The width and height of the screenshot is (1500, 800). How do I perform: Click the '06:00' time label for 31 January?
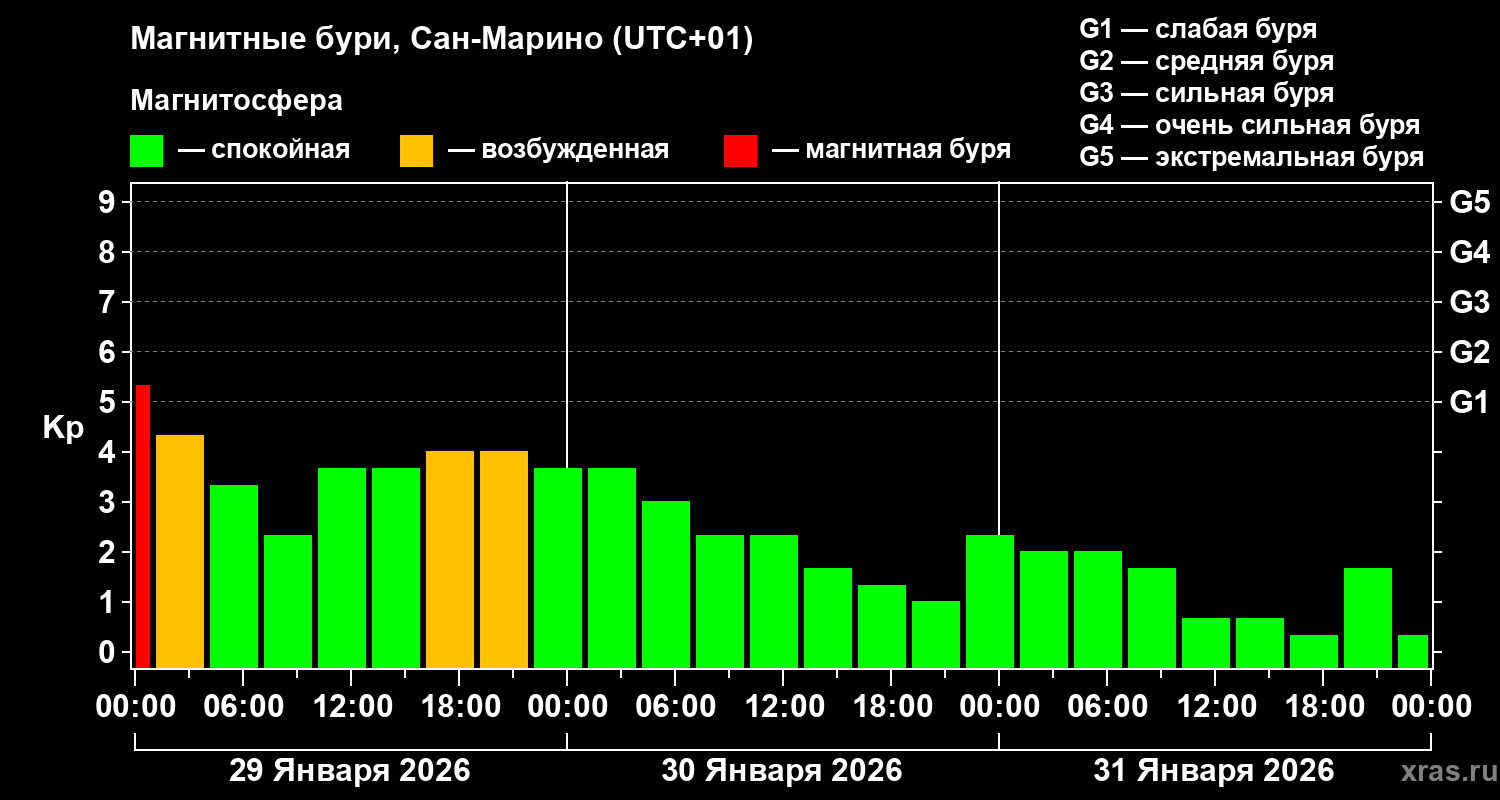click(x=1106, y=707)
